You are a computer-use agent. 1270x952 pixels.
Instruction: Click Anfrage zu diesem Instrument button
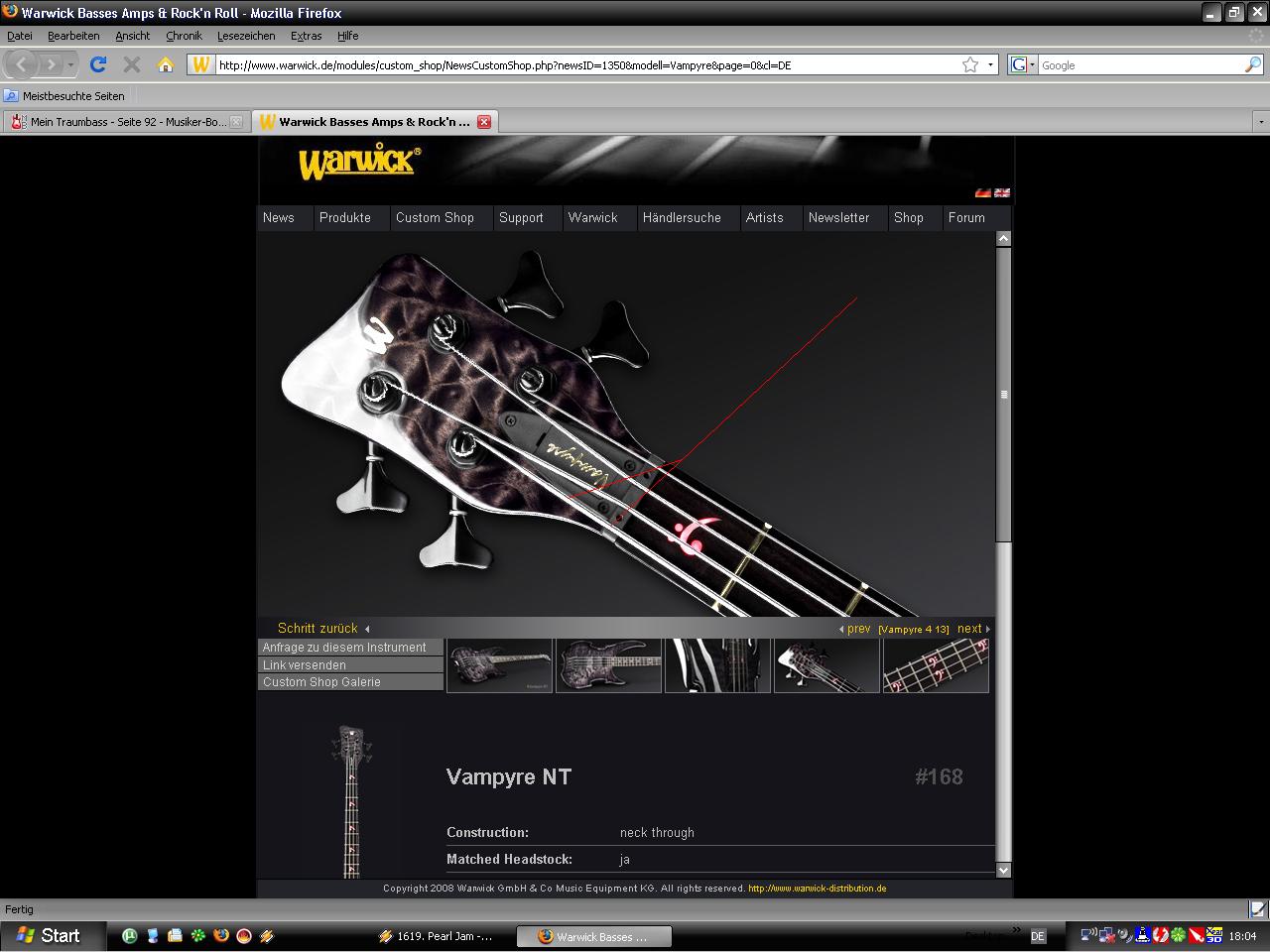350,648
